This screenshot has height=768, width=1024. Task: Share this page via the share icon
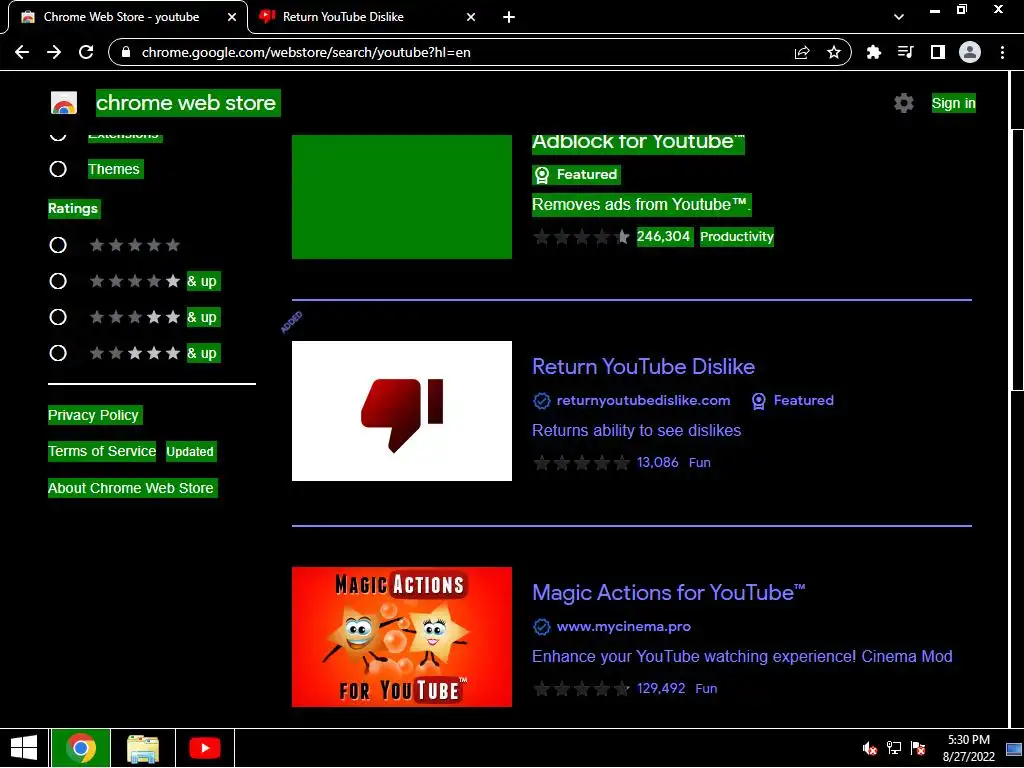[802, 52]
